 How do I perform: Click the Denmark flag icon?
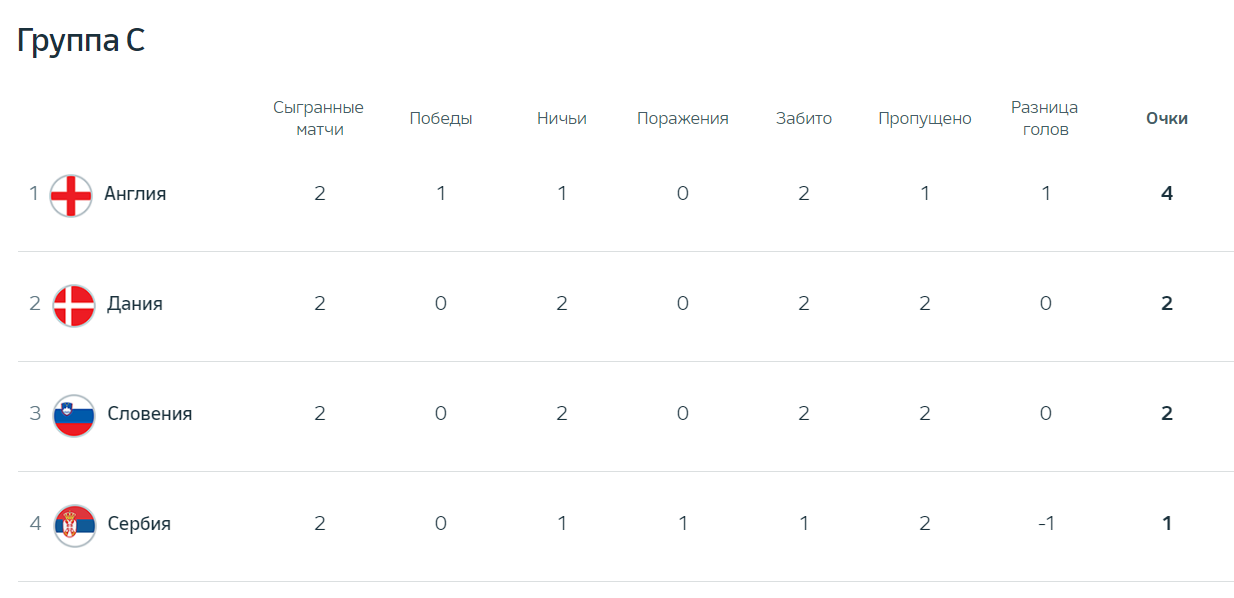pos(74,305)
